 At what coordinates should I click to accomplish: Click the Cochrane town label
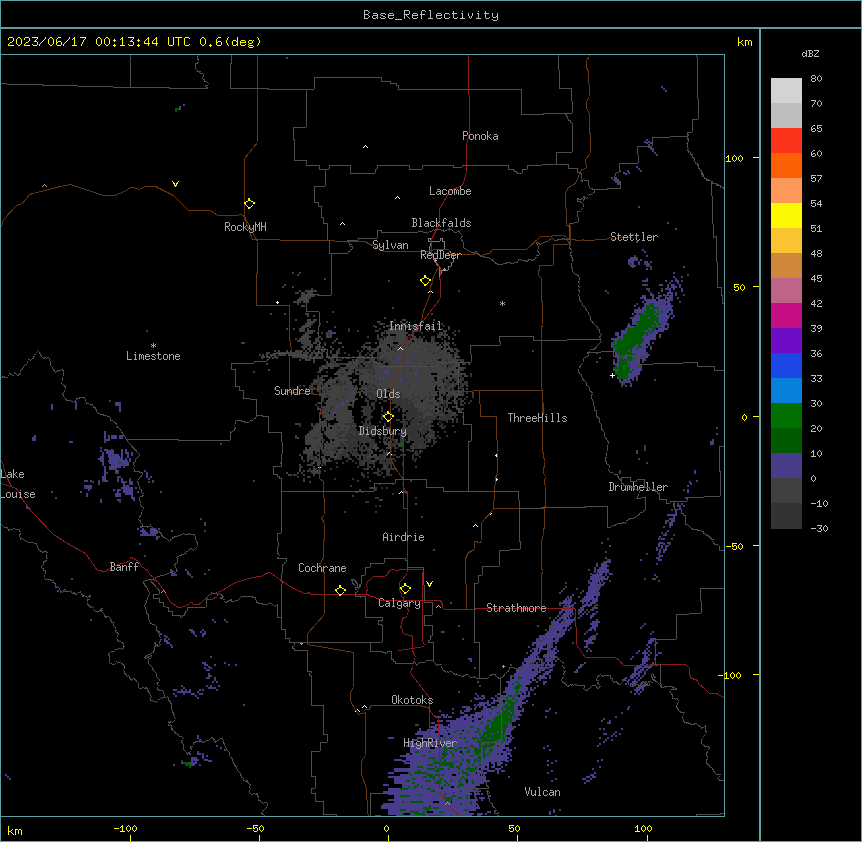click(x=322, y=568)
